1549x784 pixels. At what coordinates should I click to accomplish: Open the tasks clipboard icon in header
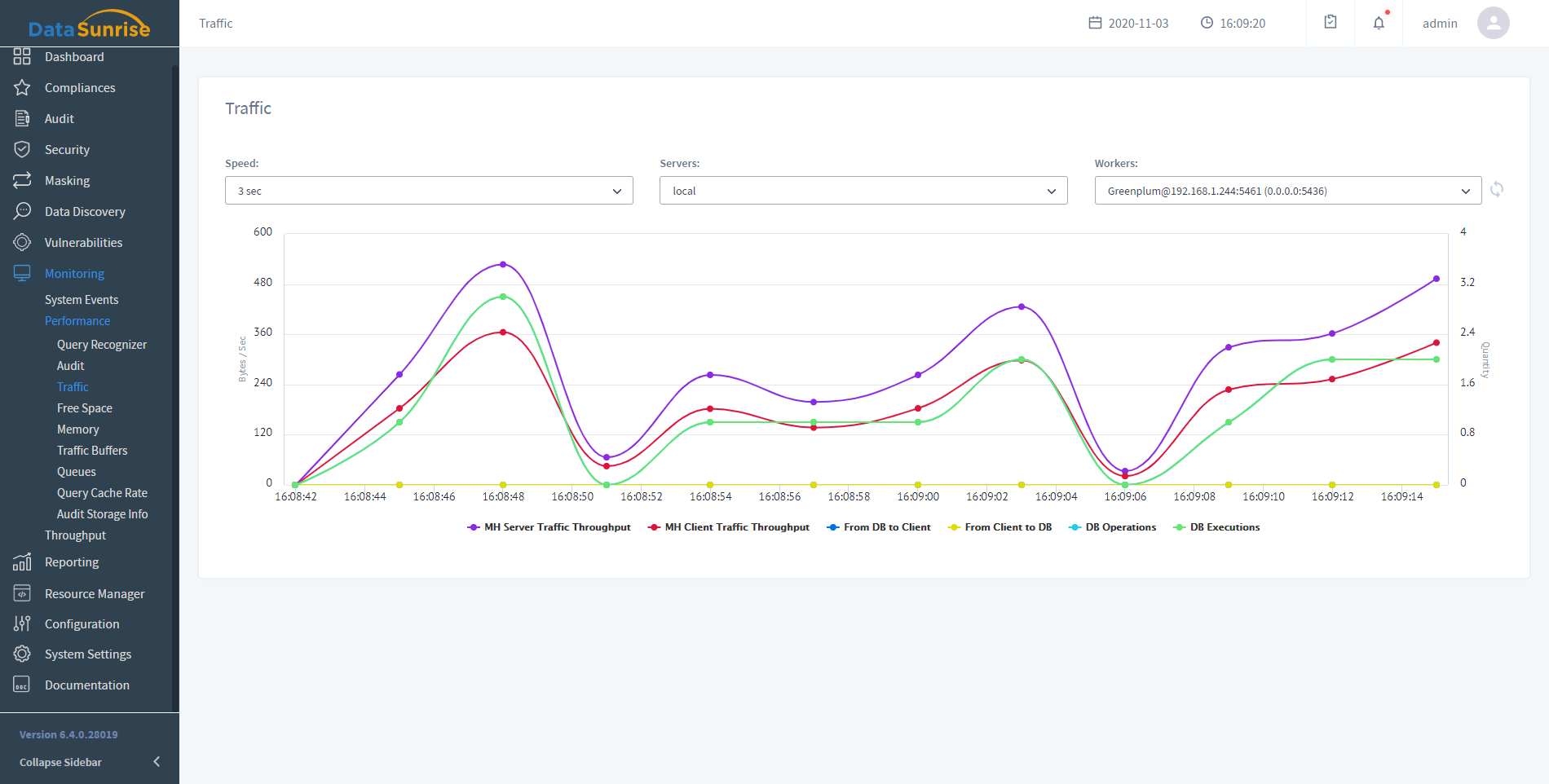click(x=1331, y=22)
